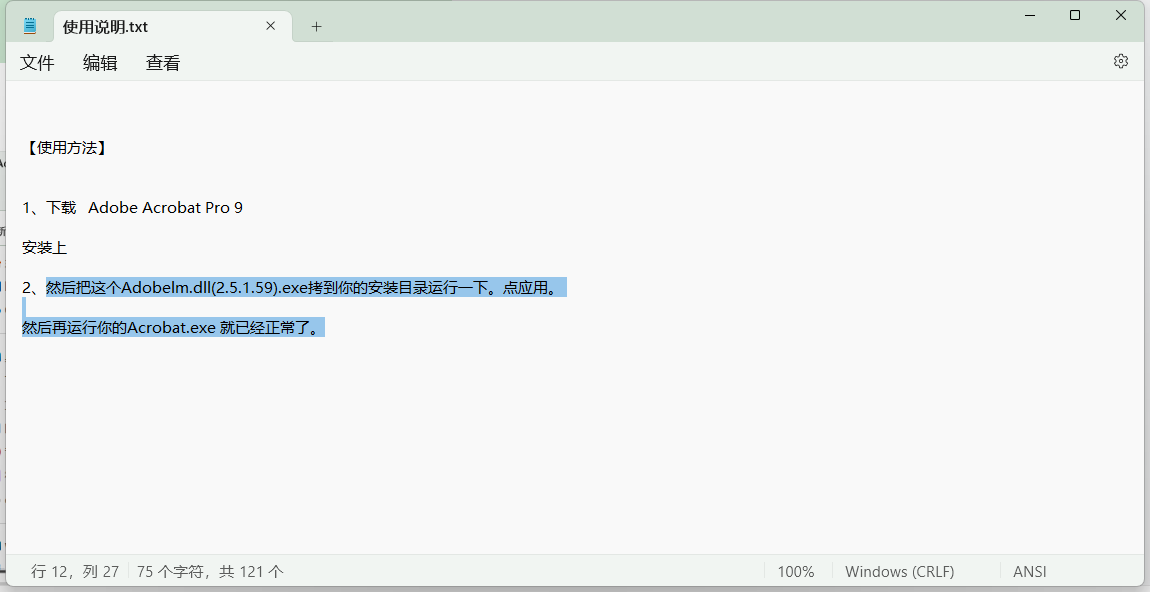Click the Adobelm.dll(2.5.1.59).exe text line
The image size is (1150, 592).
[294, 288]
